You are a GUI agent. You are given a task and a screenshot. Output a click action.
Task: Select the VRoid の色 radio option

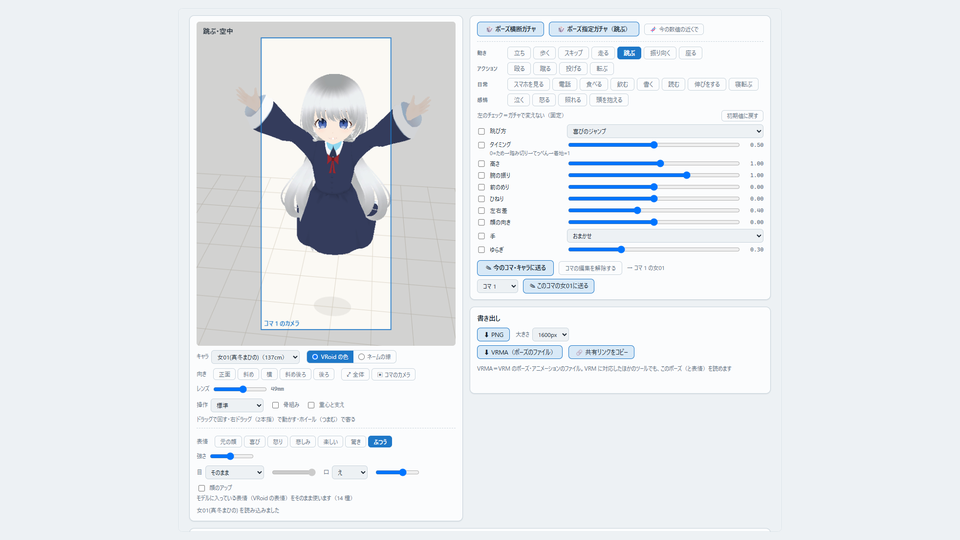[330, 356]
